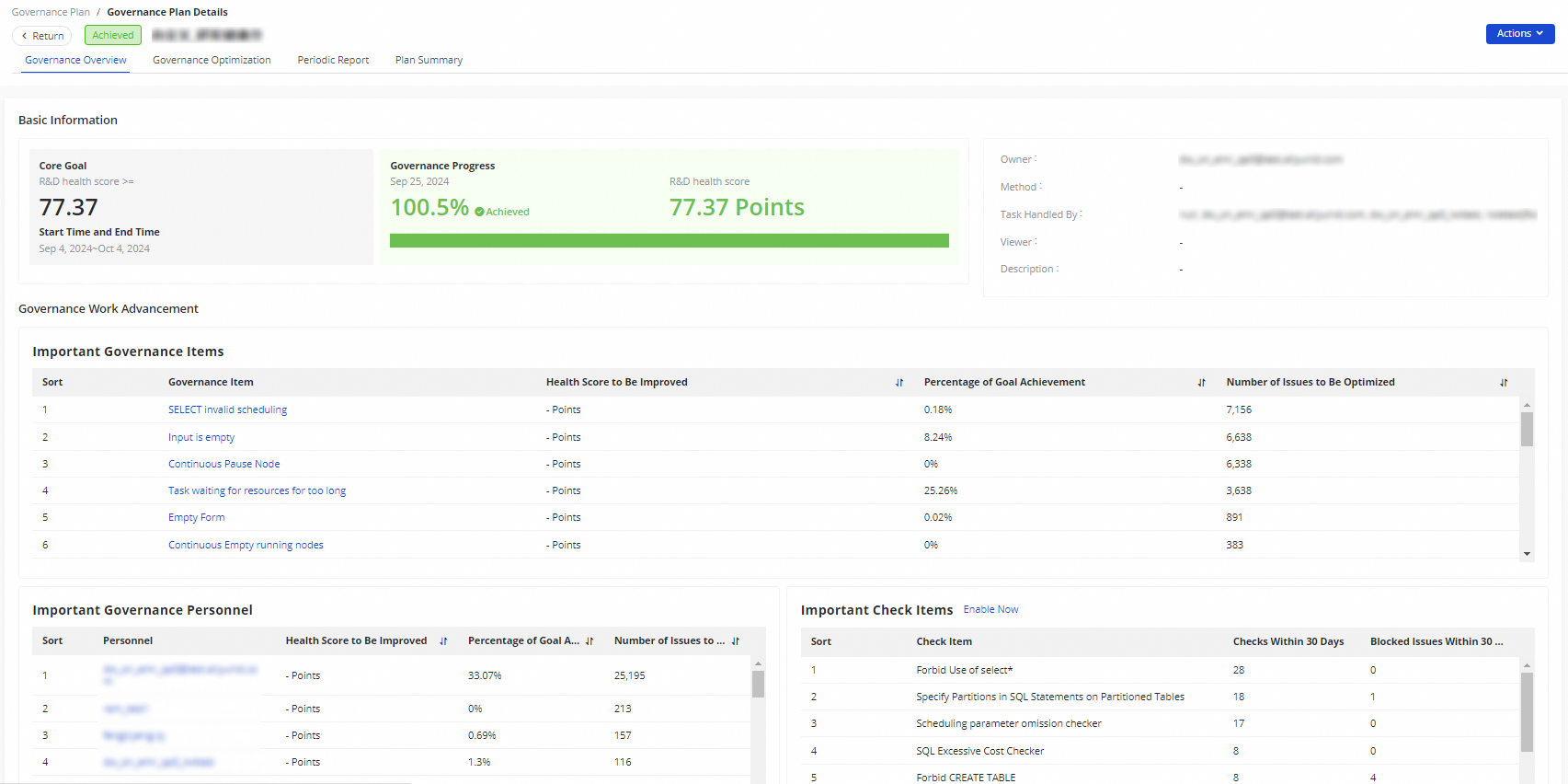Viewport: 1568px width, 784px height.
Task: Open the personnel link in row 1
Action: click(x=180, y=674)
